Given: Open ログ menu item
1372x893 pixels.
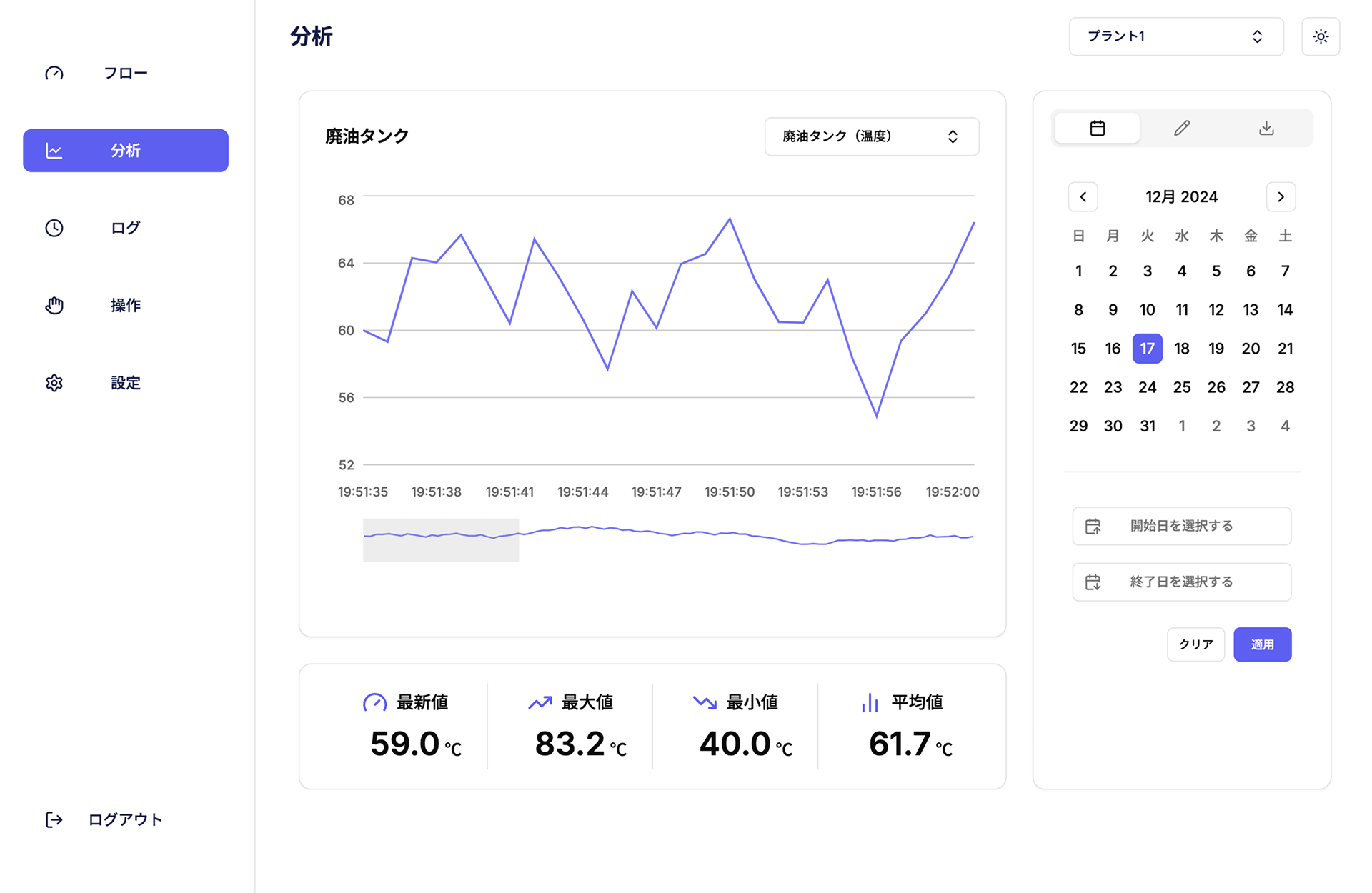Looking at the screenshot, I should [x=126, y=228].
